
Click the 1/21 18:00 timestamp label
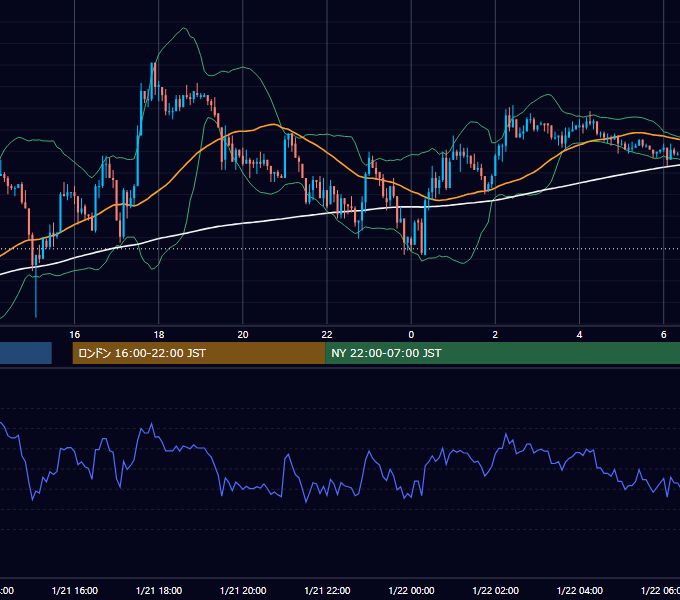click(159, 590)
